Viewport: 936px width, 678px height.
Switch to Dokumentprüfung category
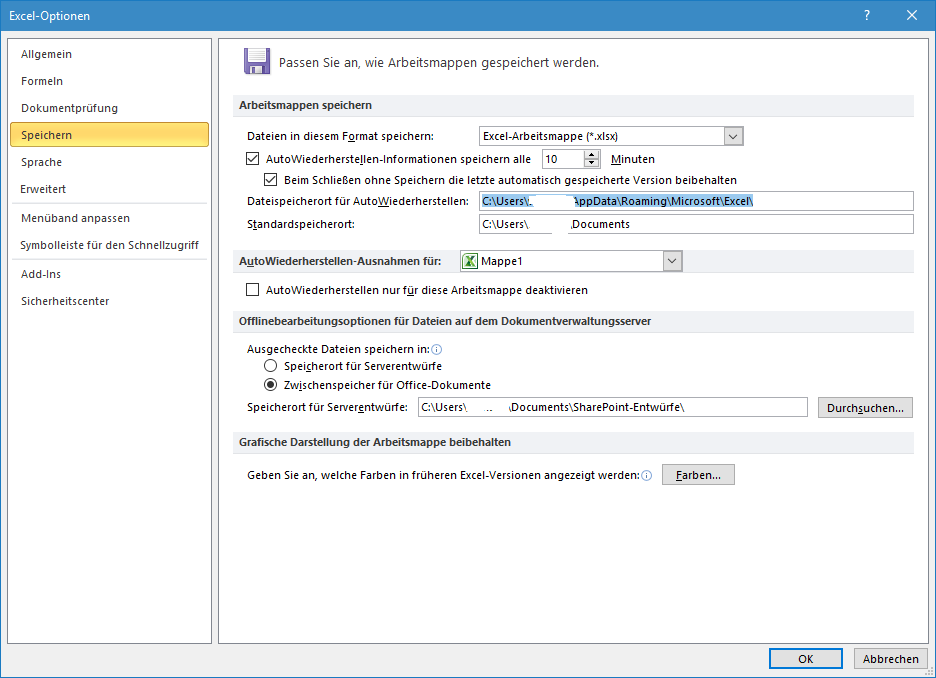(109, 108)
